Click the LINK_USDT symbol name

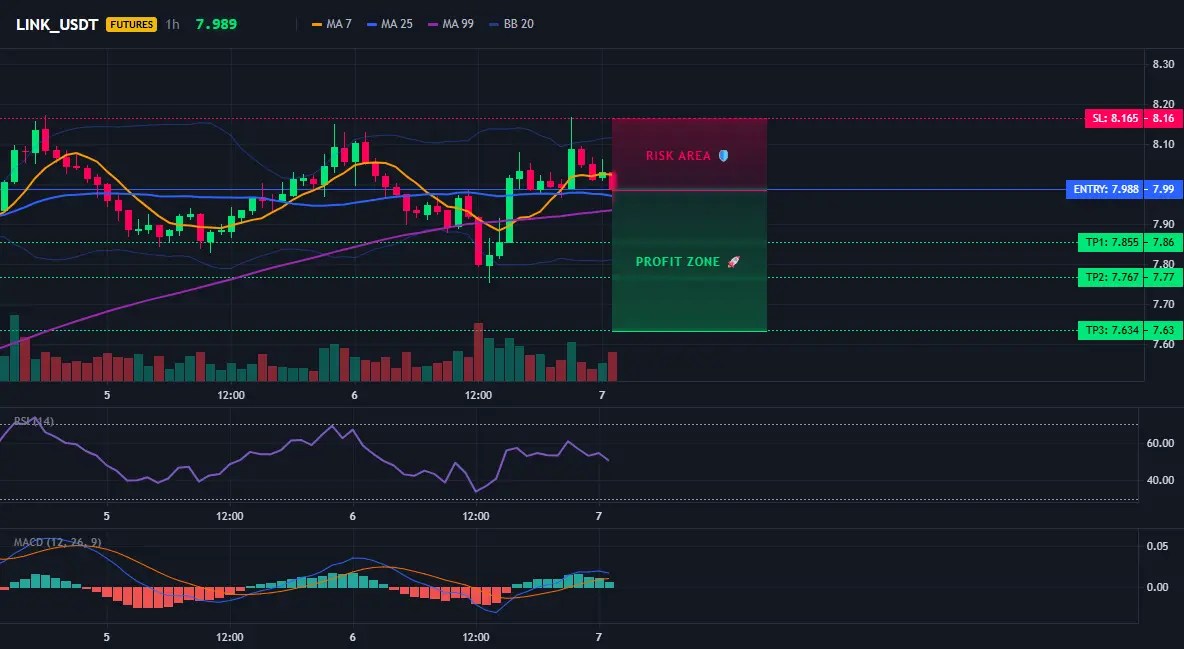[57, 24]
